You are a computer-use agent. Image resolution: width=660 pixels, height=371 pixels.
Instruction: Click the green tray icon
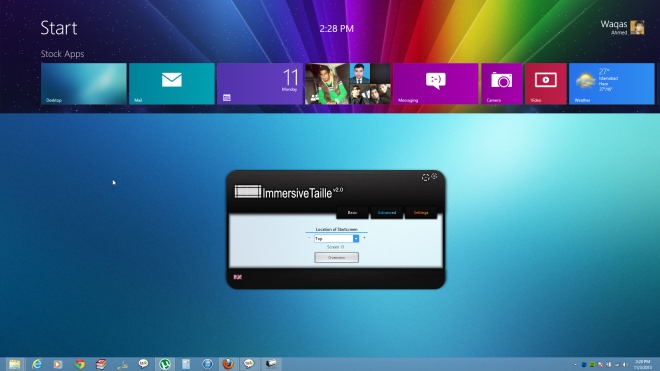(x=592, y=364)
